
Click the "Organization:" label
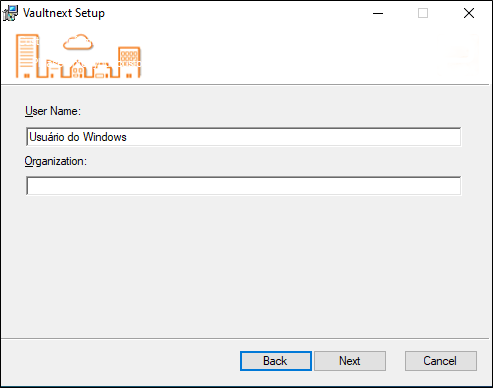(x=56, y=161)
